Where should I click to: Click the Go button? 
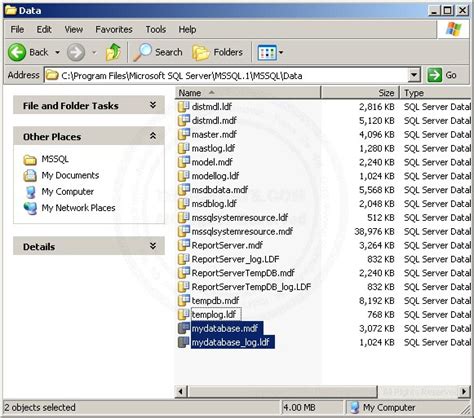point(442,75)
